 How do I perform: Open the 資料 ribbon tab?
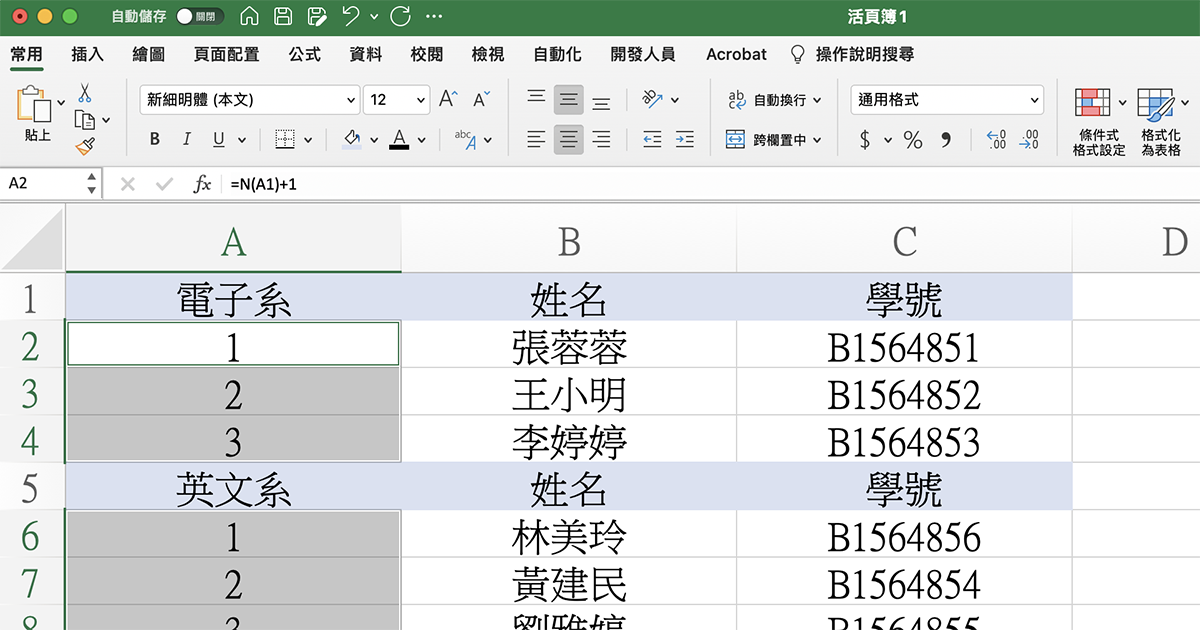(x=365, y=54)
